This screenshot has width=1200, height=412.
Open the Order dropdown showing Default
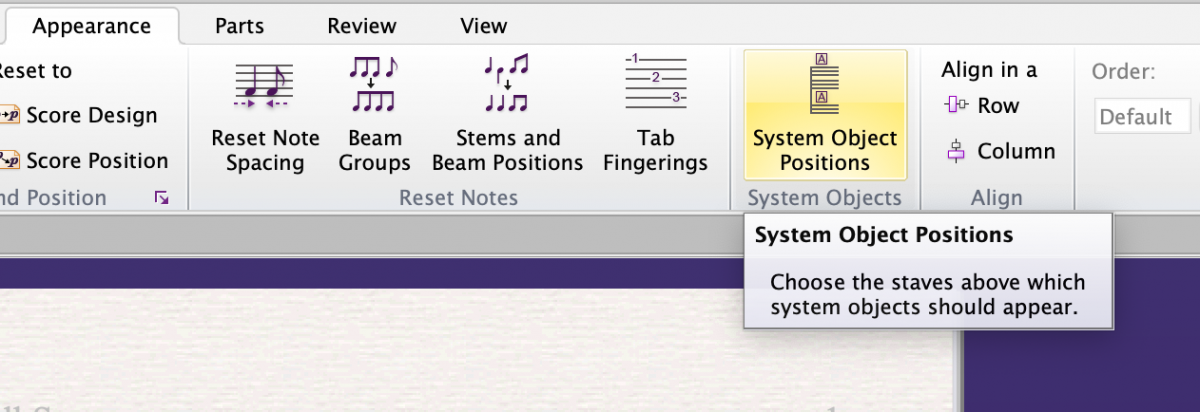pyautogui.click(x=1142, y=117)
